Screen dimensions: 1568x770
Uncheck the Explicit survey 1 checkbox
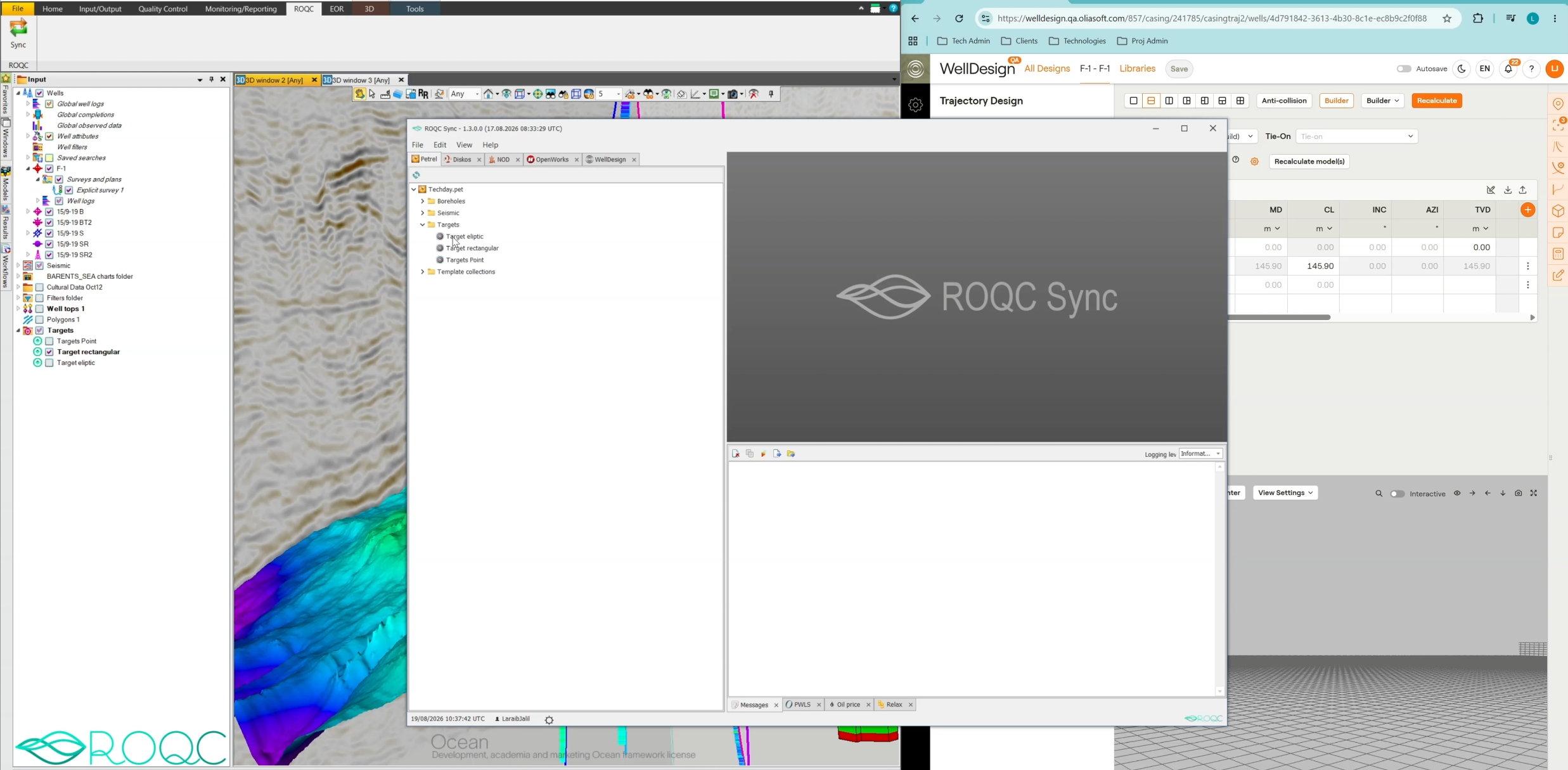click(69, 190)
